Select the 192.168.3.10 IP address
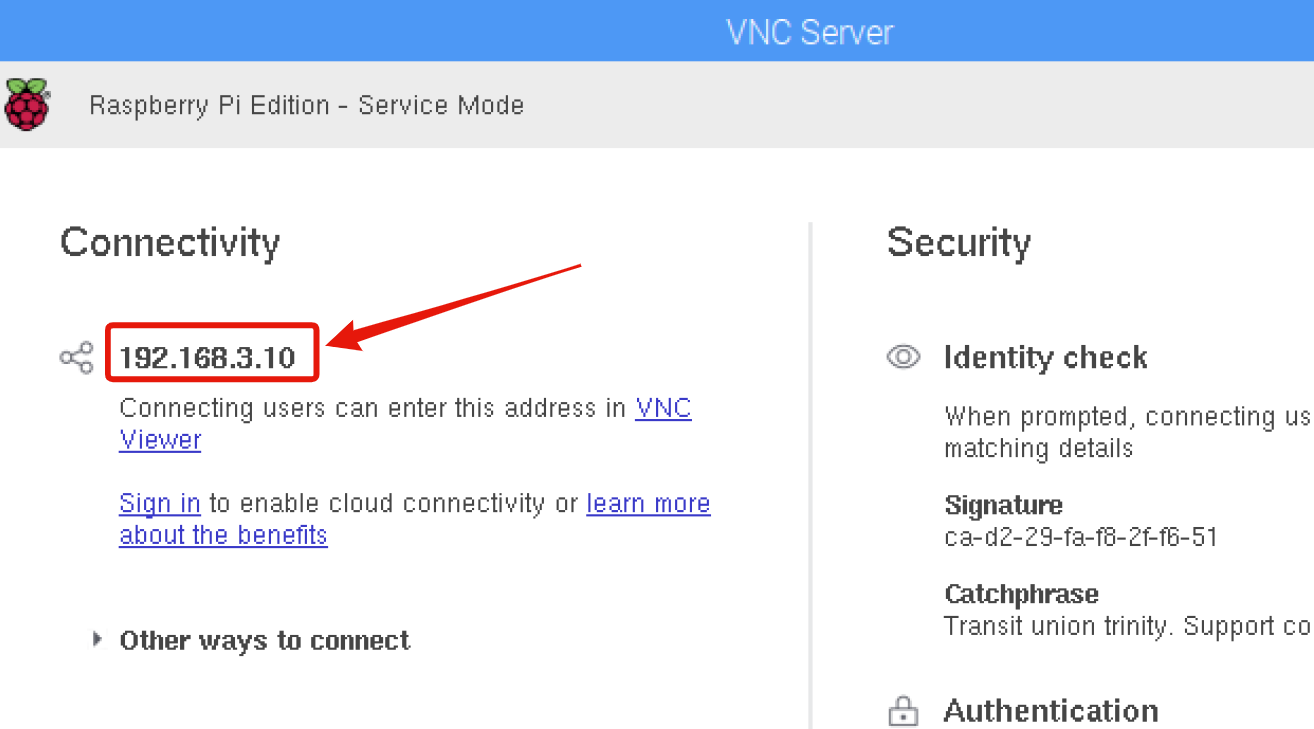The height and width of the screenshot is (729, 1314). [x=207, y=357]
